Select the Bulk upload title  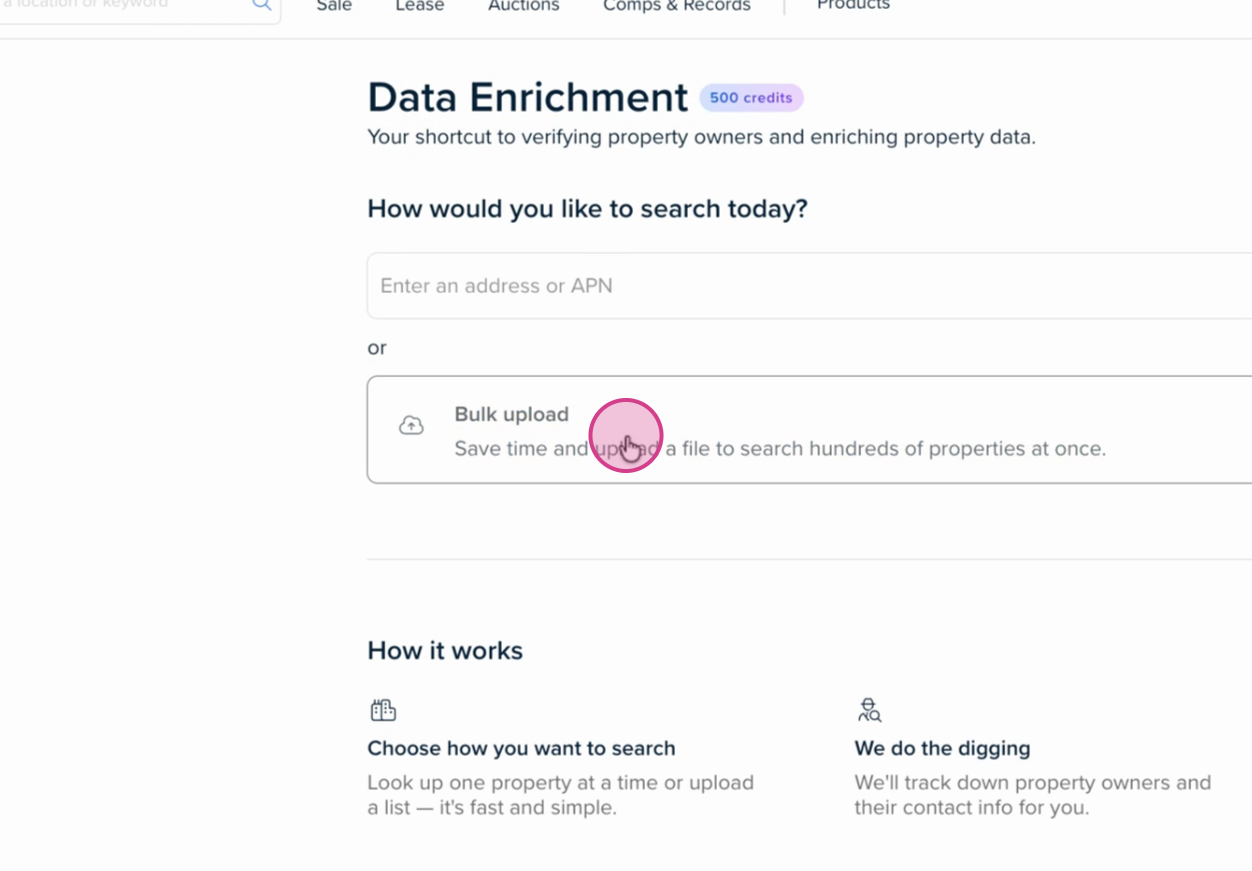coord(511,414)
